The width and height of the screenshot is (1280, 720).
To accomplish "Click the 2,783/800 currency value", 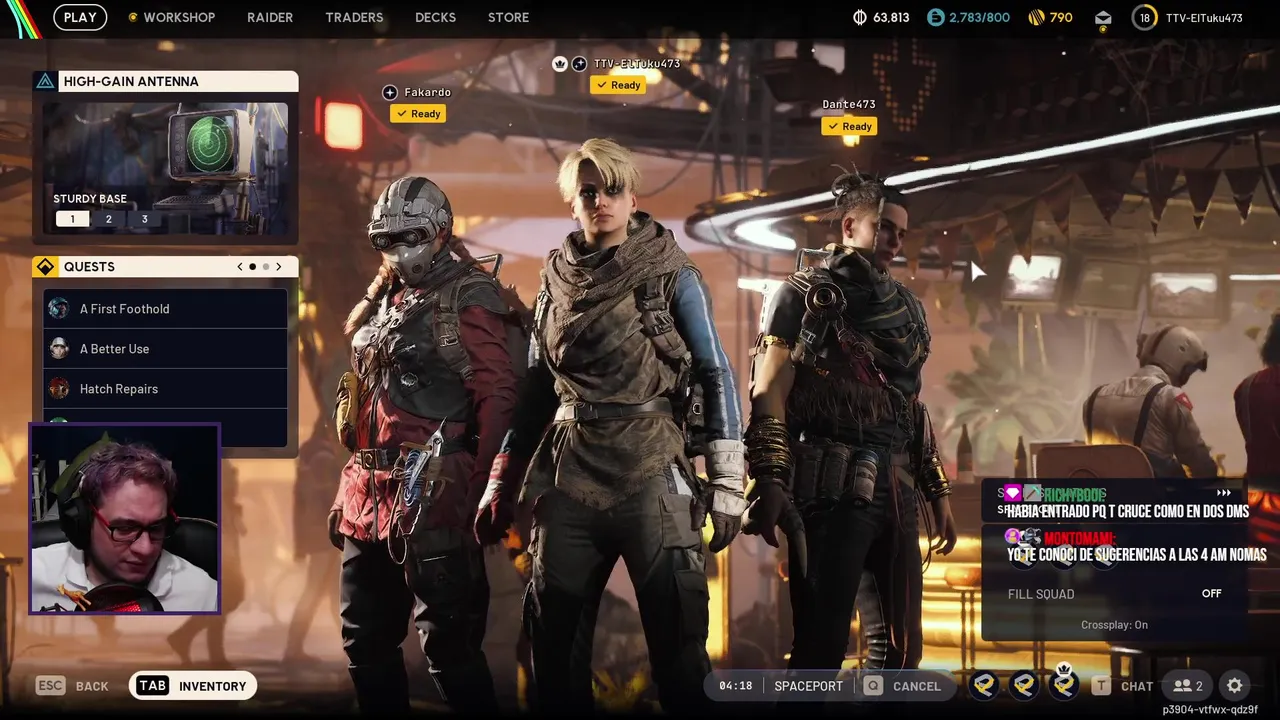I will (980, 17).
